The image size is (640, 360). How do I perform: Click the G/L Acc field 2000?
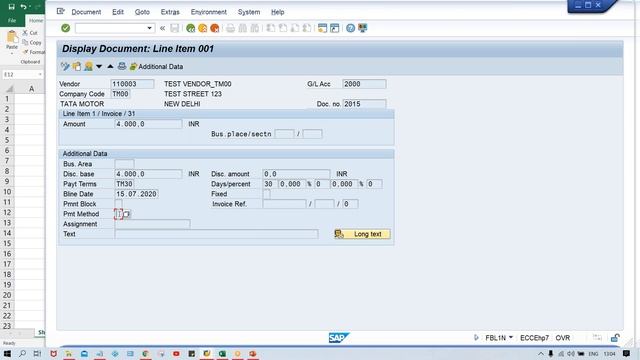(x=364, y=84)
